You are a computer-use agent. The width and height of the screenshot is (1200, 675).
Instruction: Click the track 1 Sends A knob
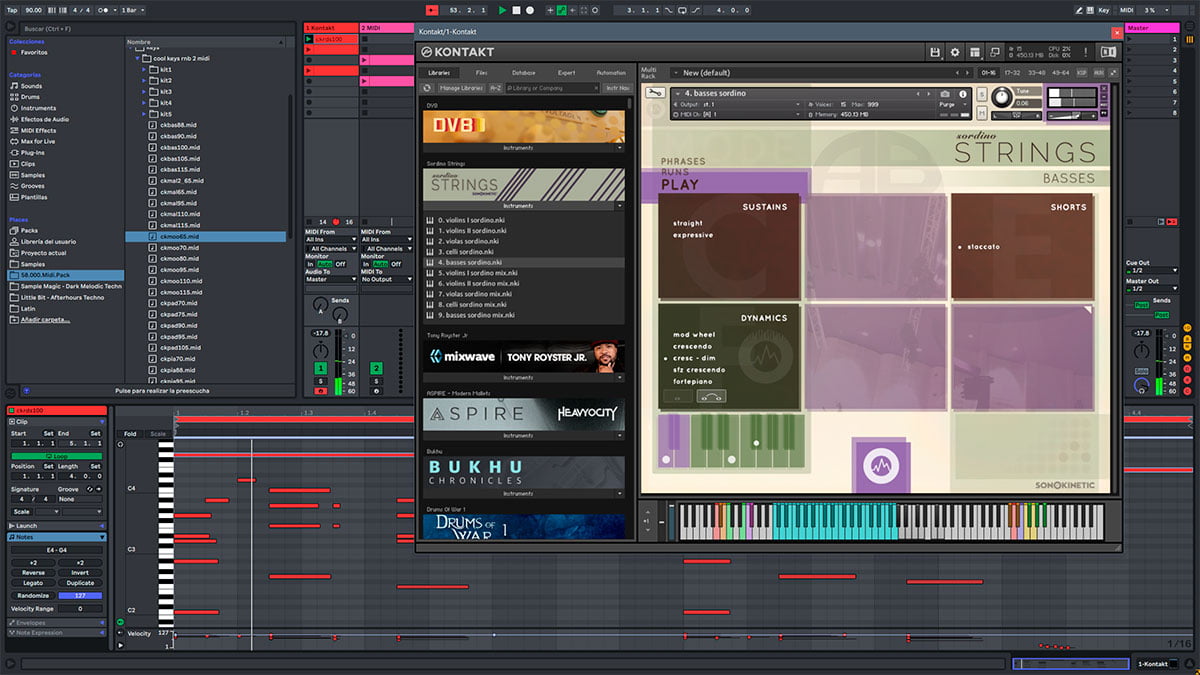[319, 306]
